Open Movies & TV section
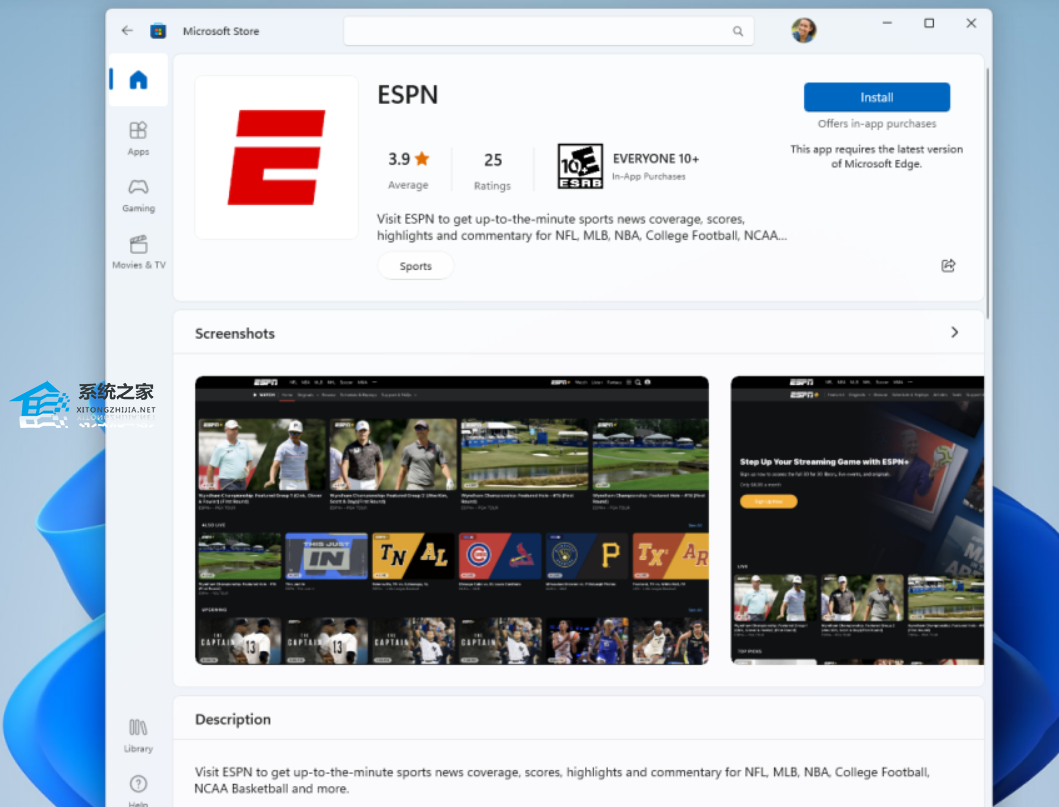This screenshot has width=1059, height=807. click(x=138, y=252)
